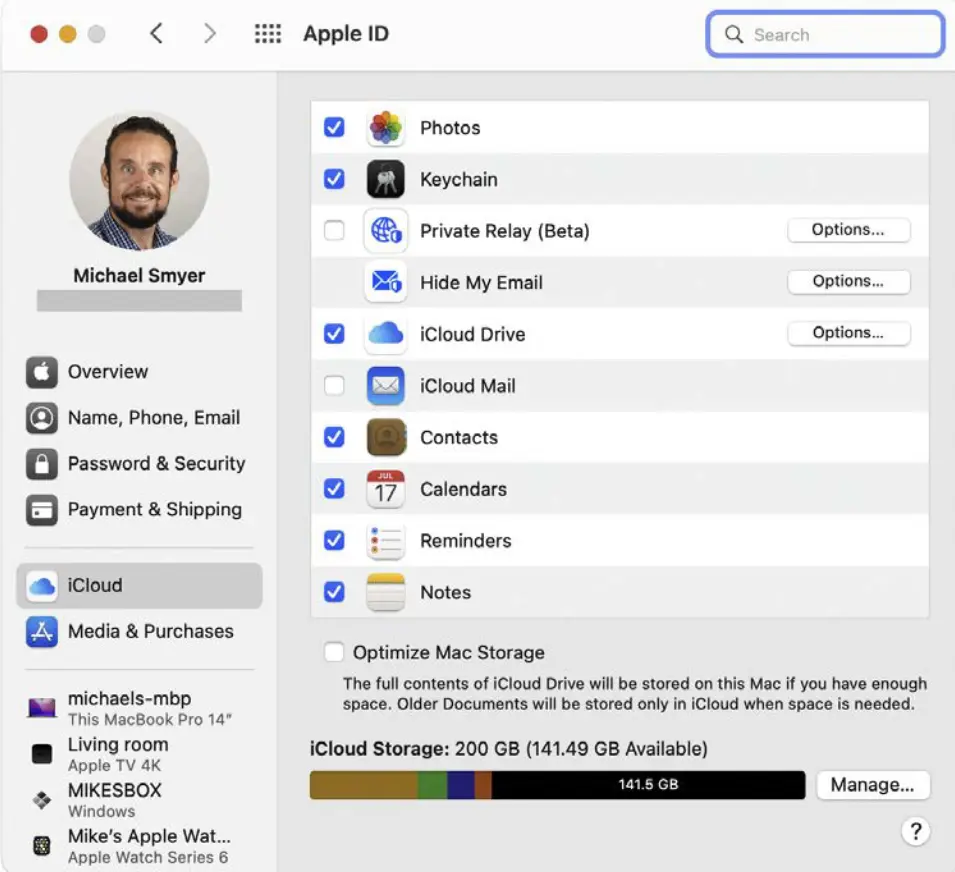Click the Keychain app icon
This screenshot has width=955, height=872.
(x=385, y=180)
